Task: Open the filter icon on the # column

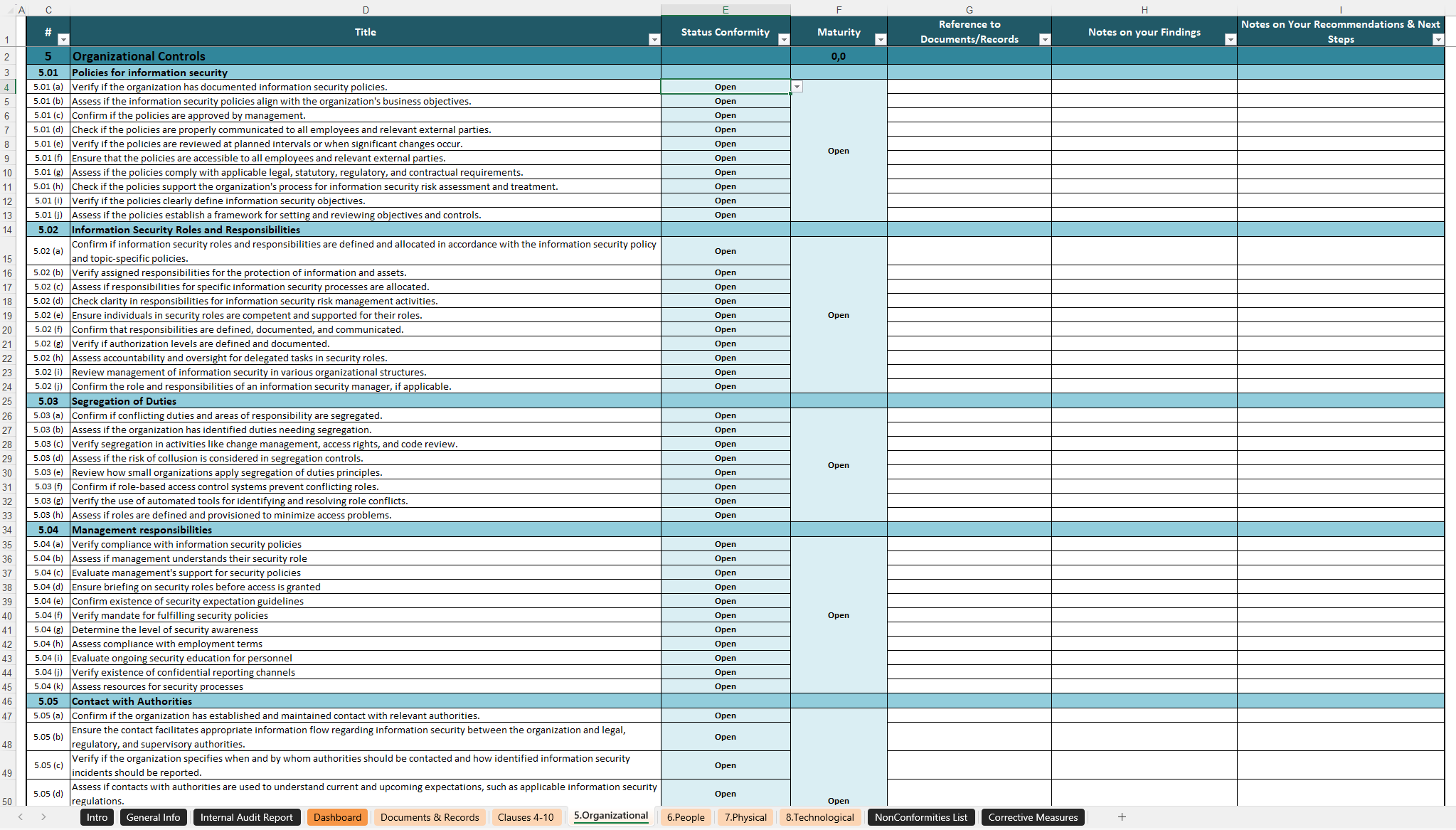Action: coord(63,40)
